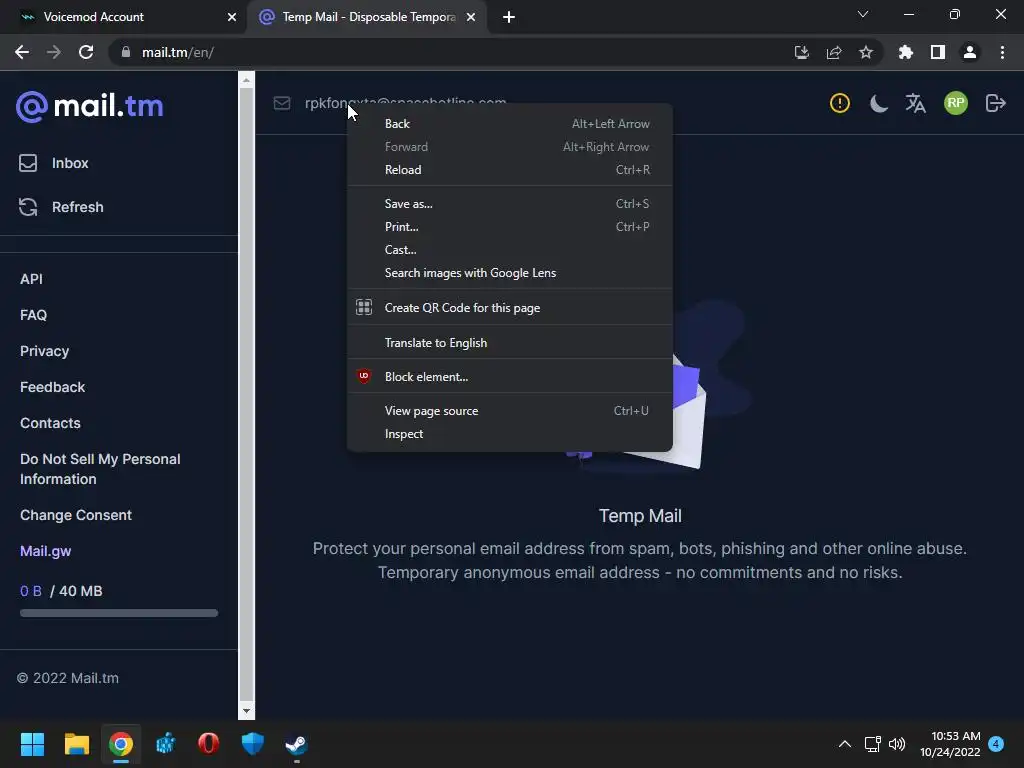Open a new tab with plus button
This screenshot has height=768, width=1024.
tap(509, 17)
